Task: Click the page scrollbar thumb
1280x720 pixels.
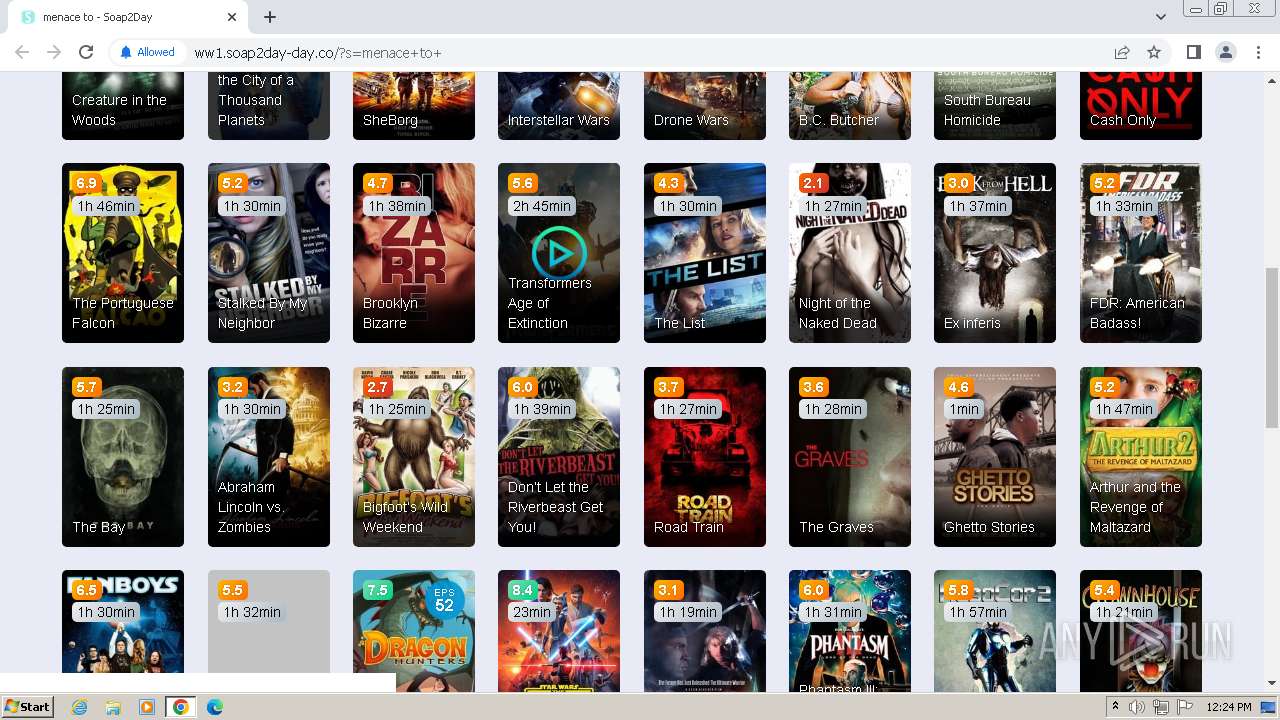Action: click(1271, 348)
